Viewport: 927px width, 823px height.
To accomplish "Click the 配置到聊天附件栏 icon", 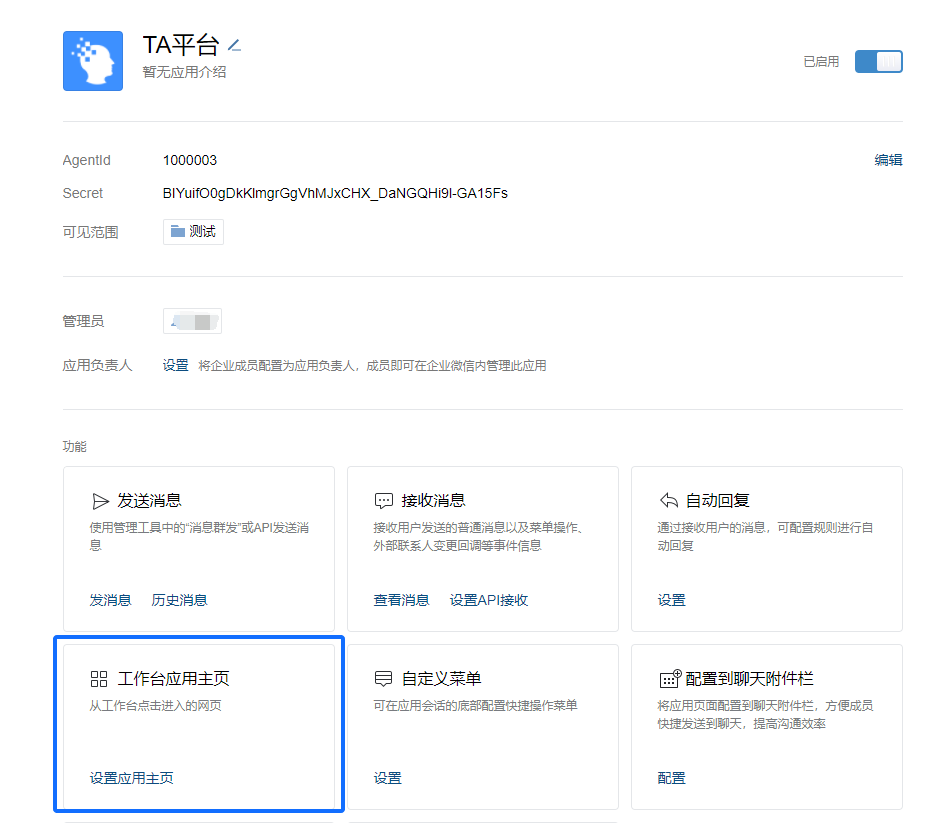I will point(669,679).
